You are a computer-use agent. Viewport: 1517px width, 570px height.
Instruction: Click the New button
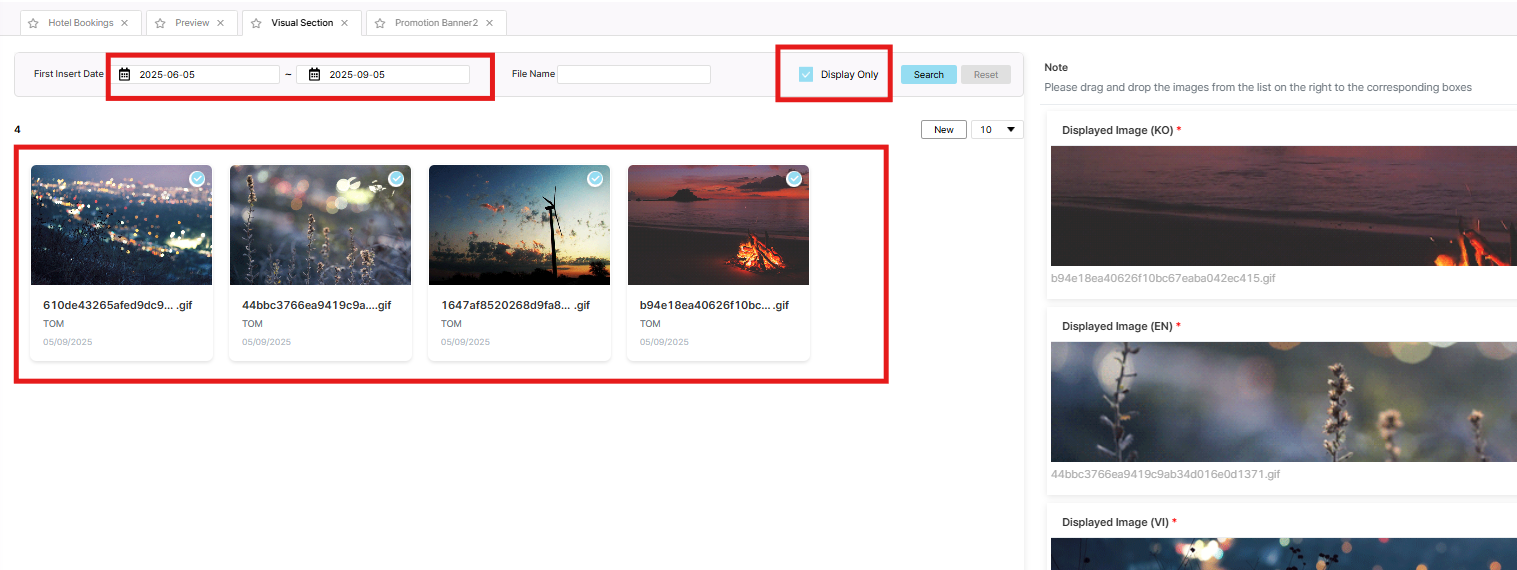(x=943, y=130)
